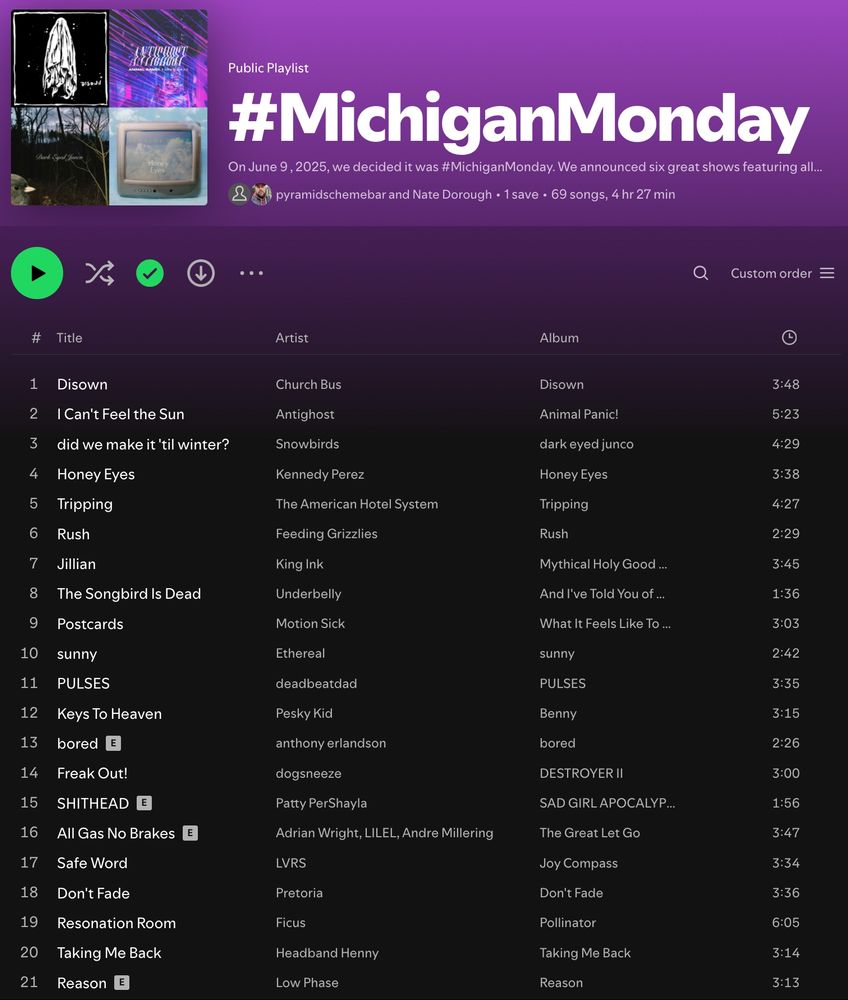Open the album The Great Let Go
Viewport: 848px width, 1000px height.
590,833
